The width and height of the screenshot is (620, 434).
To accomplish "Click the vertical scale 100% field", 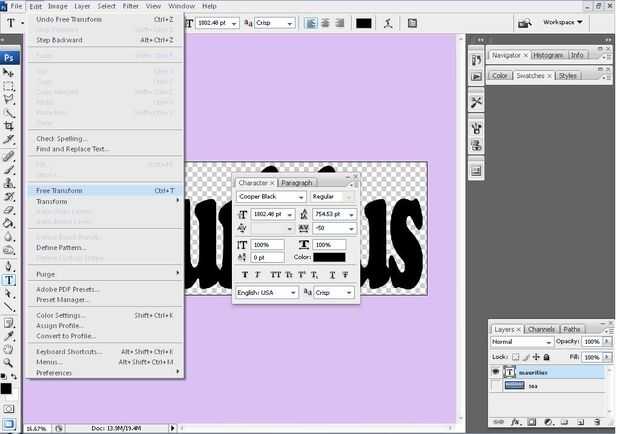I will click(x=267, y=245).
